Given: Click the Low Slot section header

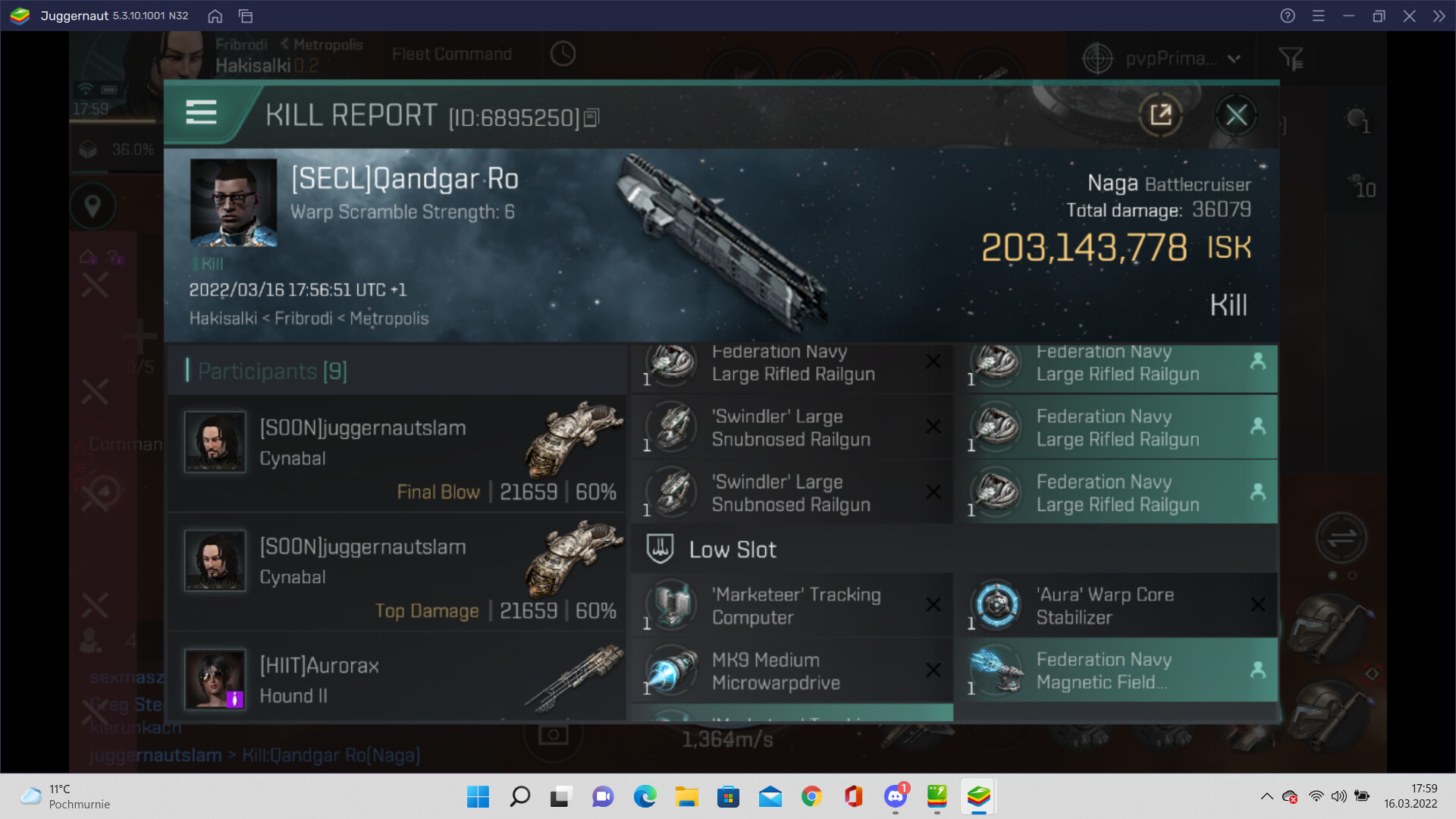Looking at the screenshot, I should pos(732,549).
